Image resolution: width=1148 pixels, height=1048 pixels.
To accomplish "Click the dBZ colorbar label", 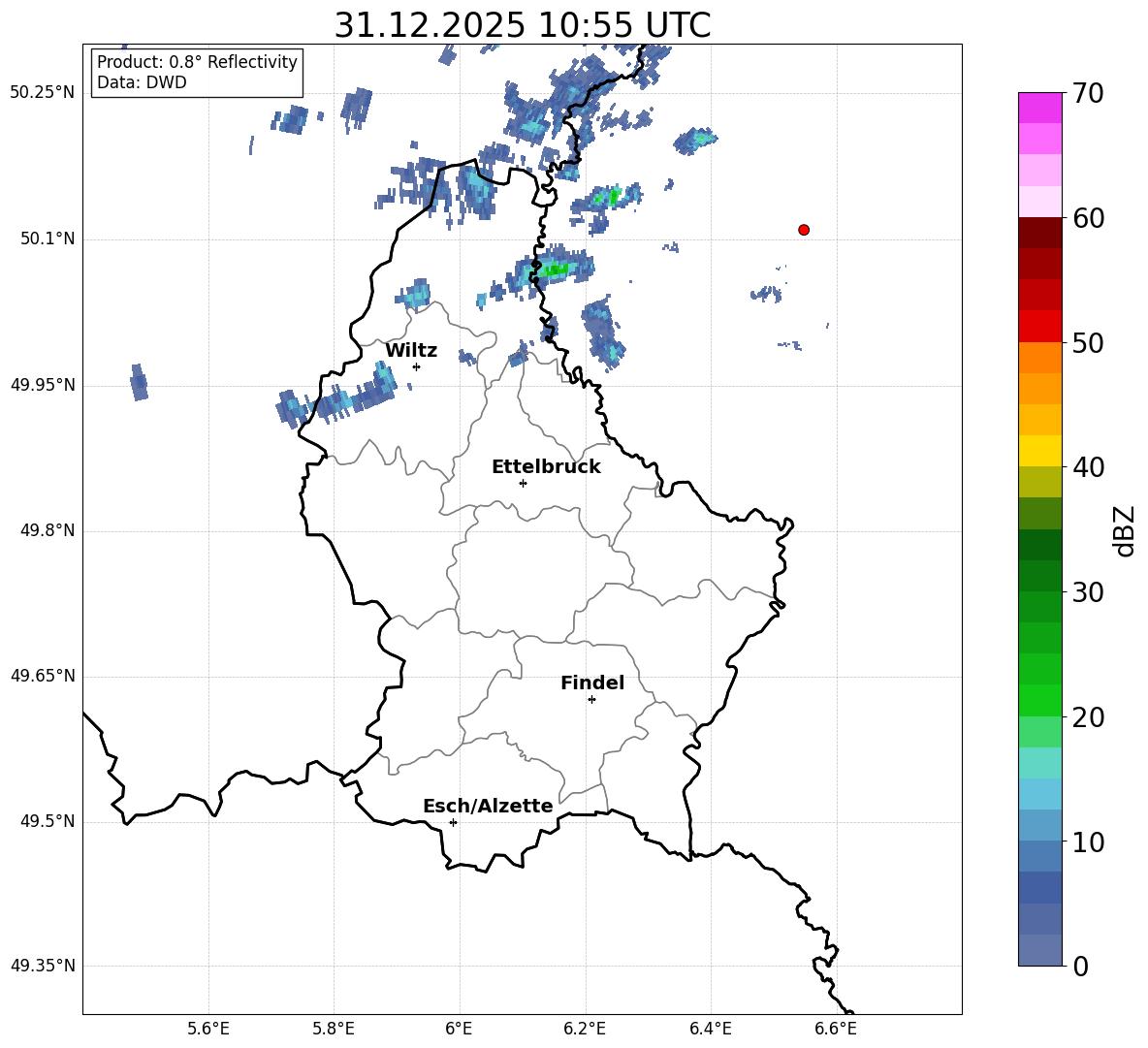I will 1126,530.
